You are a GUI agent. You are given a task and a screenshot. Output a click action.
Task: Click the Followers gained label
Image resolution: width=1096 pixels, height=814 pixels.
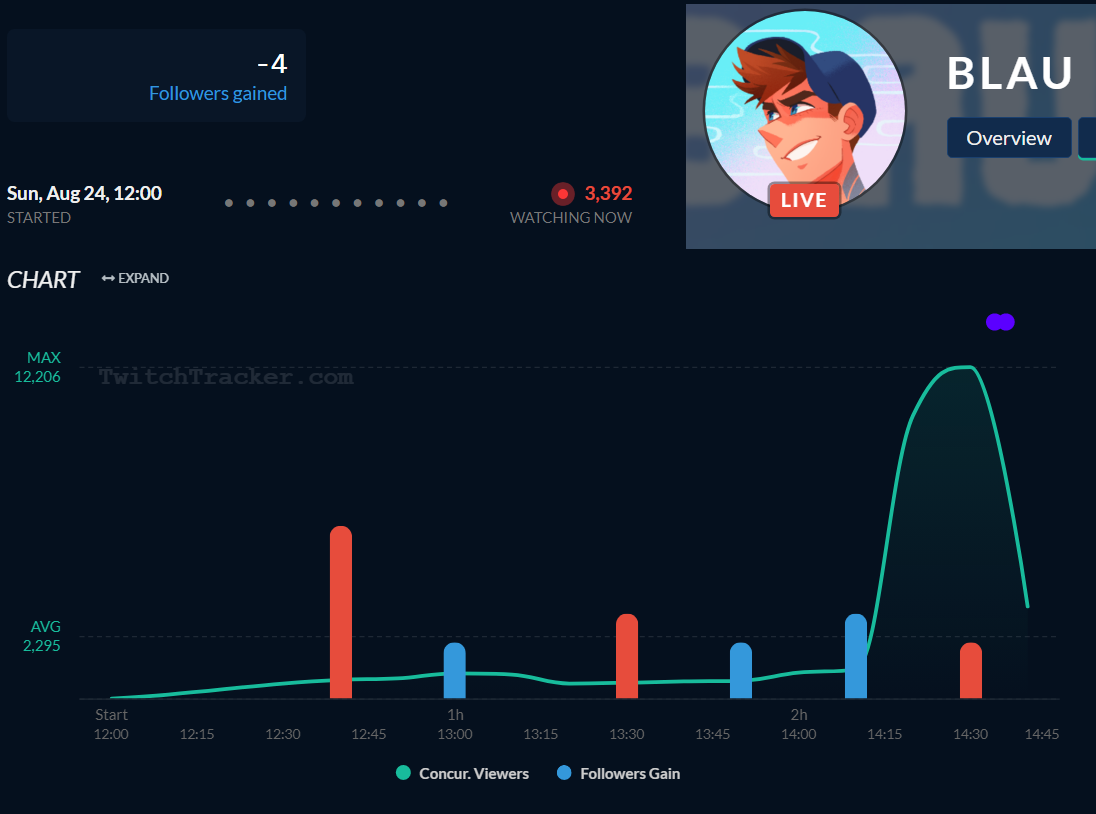218,94
